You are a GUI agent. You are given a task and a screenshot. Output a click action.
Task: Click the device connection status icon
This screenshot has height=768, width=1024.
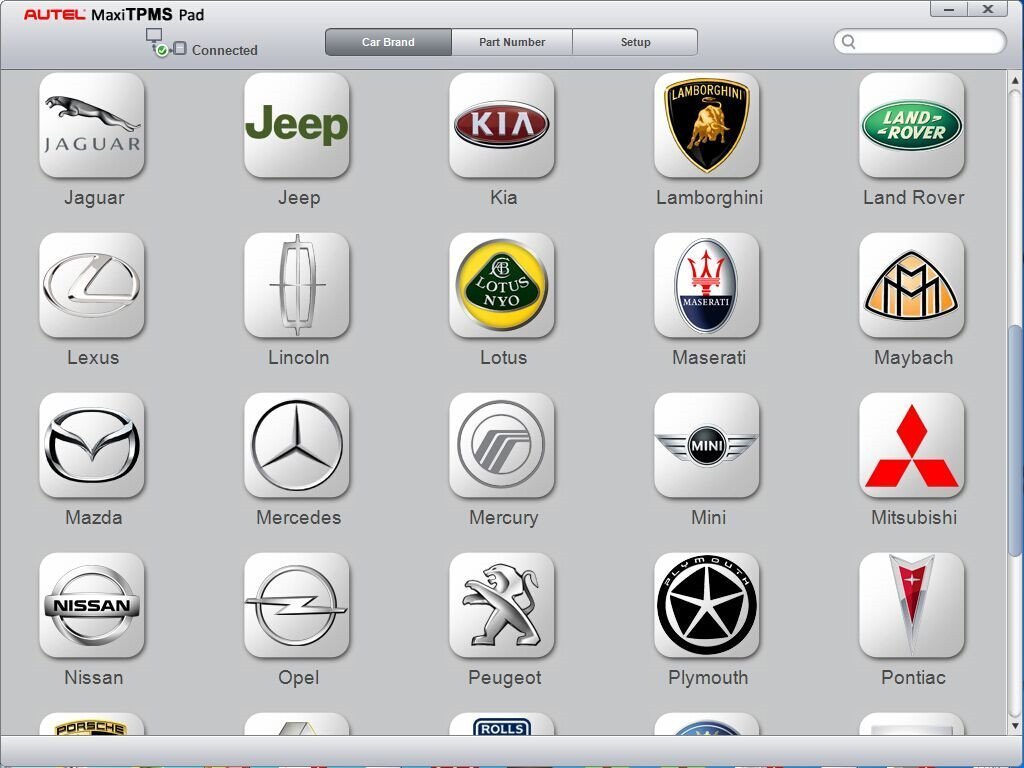(x=166, y=42)
